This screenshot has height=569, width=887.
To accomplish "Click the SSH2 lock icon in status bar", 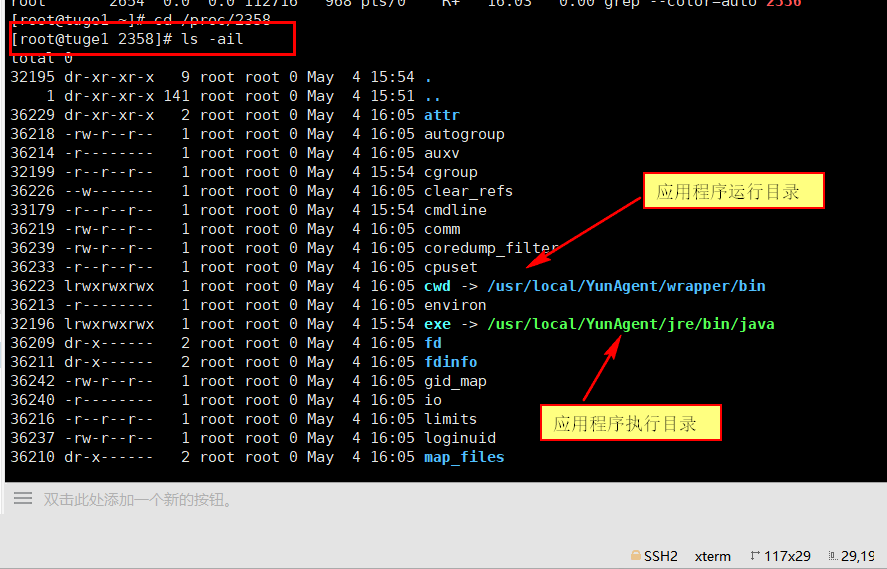I will [636, 556].
